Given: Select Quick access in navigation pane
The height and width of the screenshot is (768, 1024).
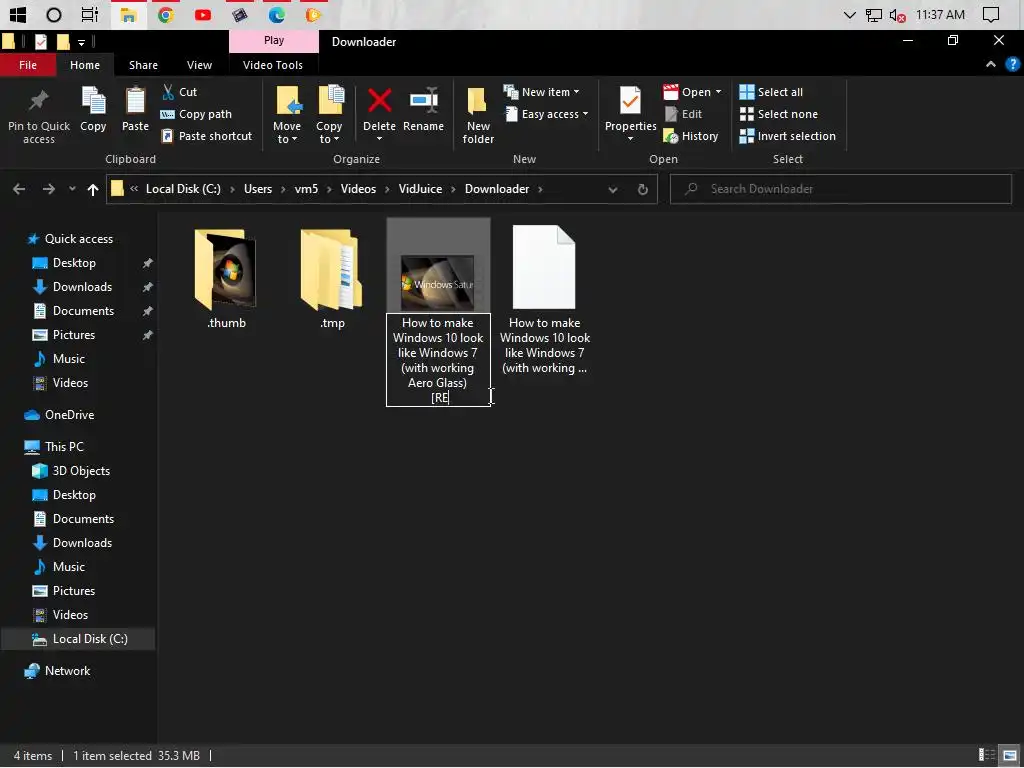Looking at the screenshot, I should pos(78,239).
